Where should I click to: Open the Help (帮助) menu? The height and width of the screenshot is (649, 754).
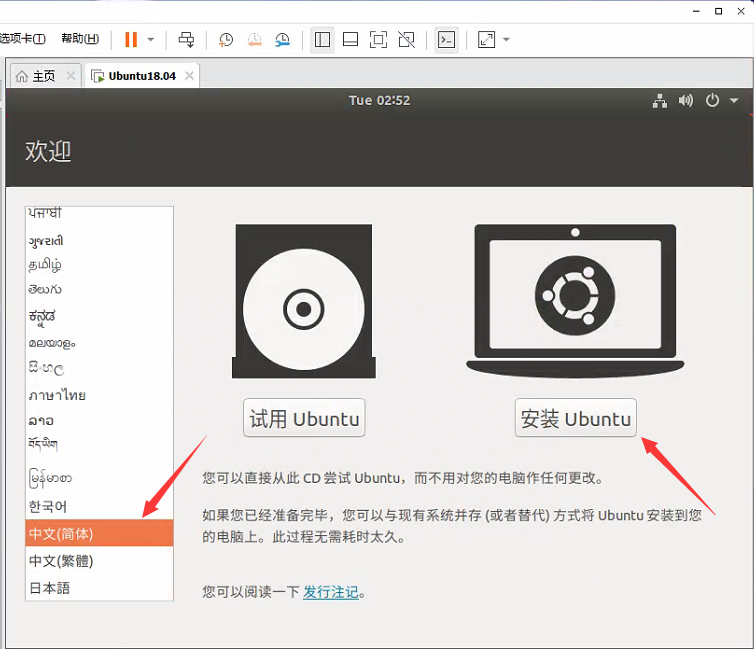coord(80,38)
